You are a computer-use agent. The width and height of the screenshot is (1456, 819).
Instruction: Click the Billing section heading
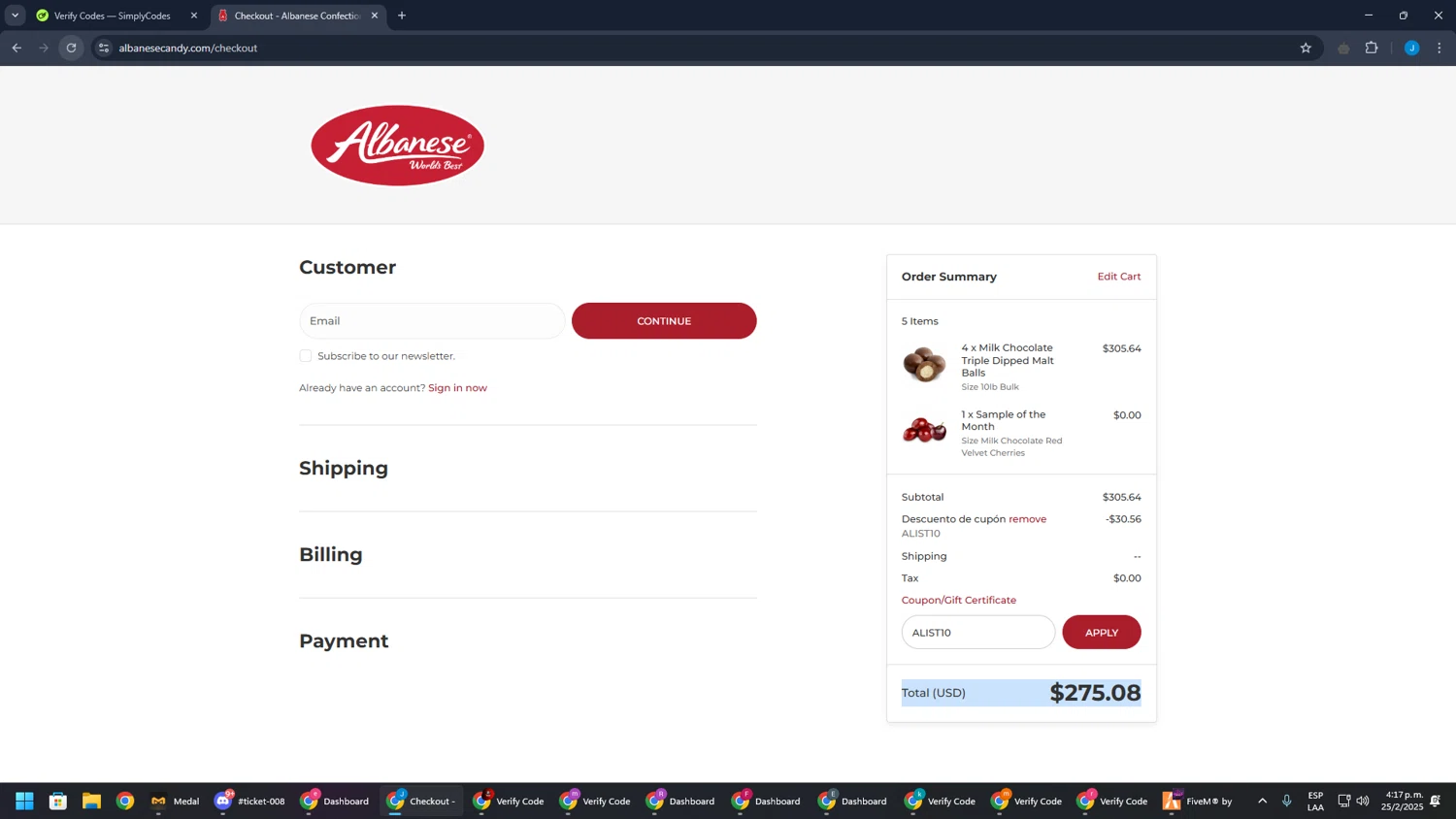click(x=331, y=554)
